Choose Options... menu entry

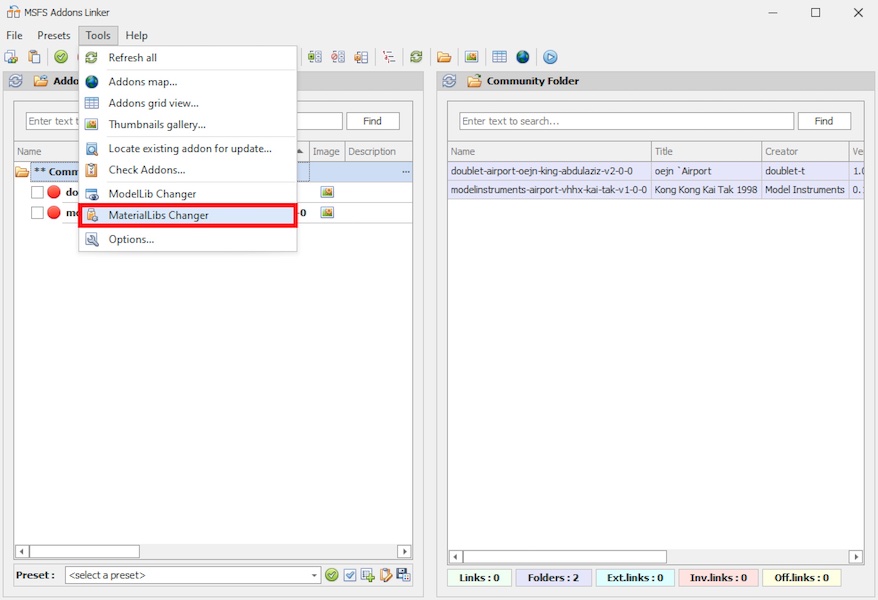(188, 240)
